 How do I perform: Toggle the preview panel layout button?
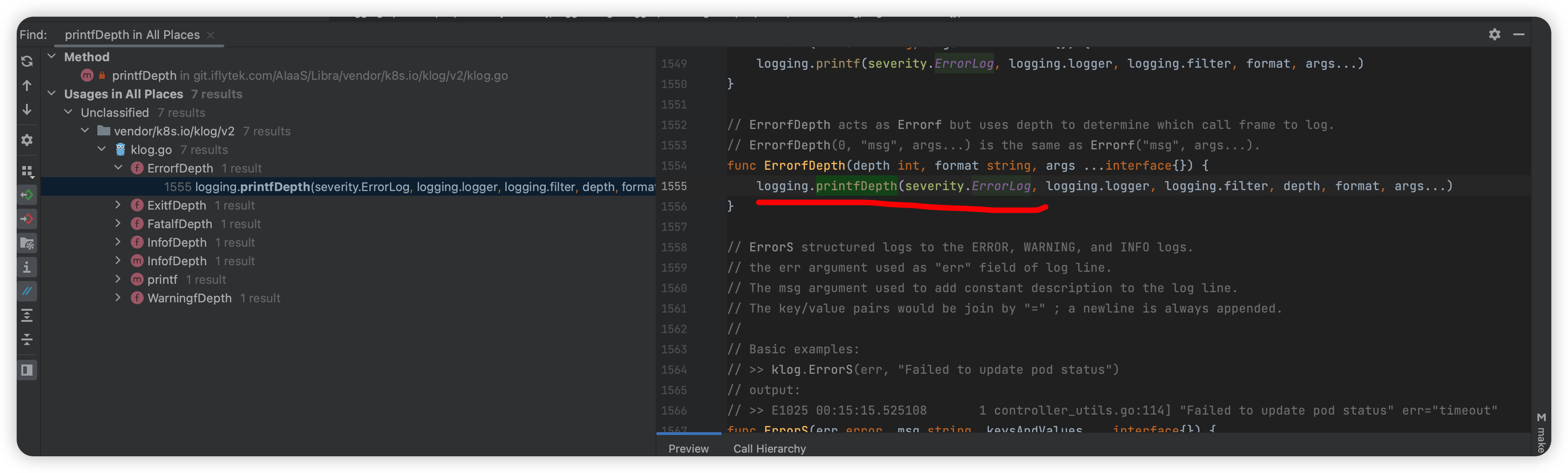tap(27, 370)
